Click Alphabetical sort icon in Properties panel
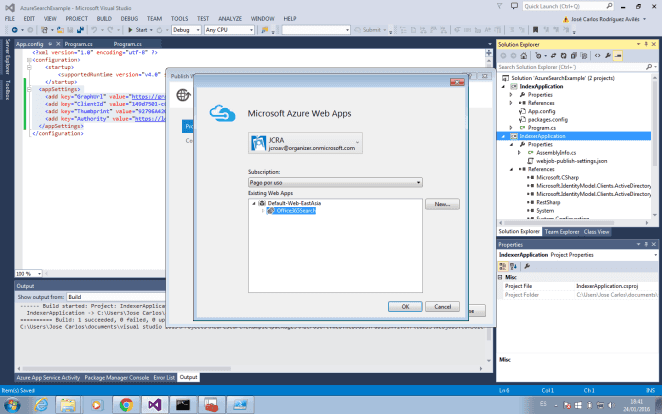 (513, 266)
